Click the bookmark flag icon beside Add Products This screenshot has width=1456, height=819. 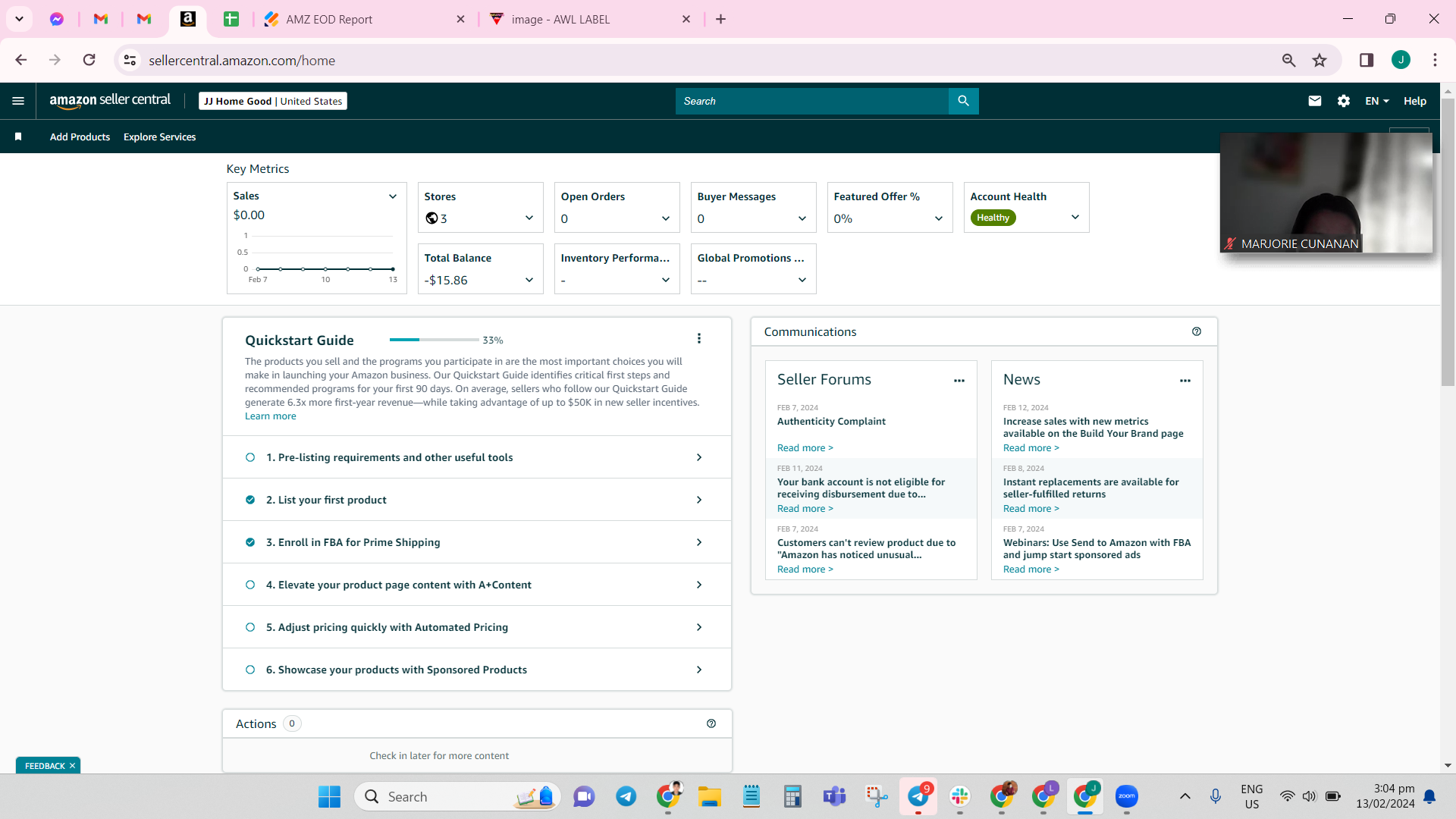click(18, 136)
